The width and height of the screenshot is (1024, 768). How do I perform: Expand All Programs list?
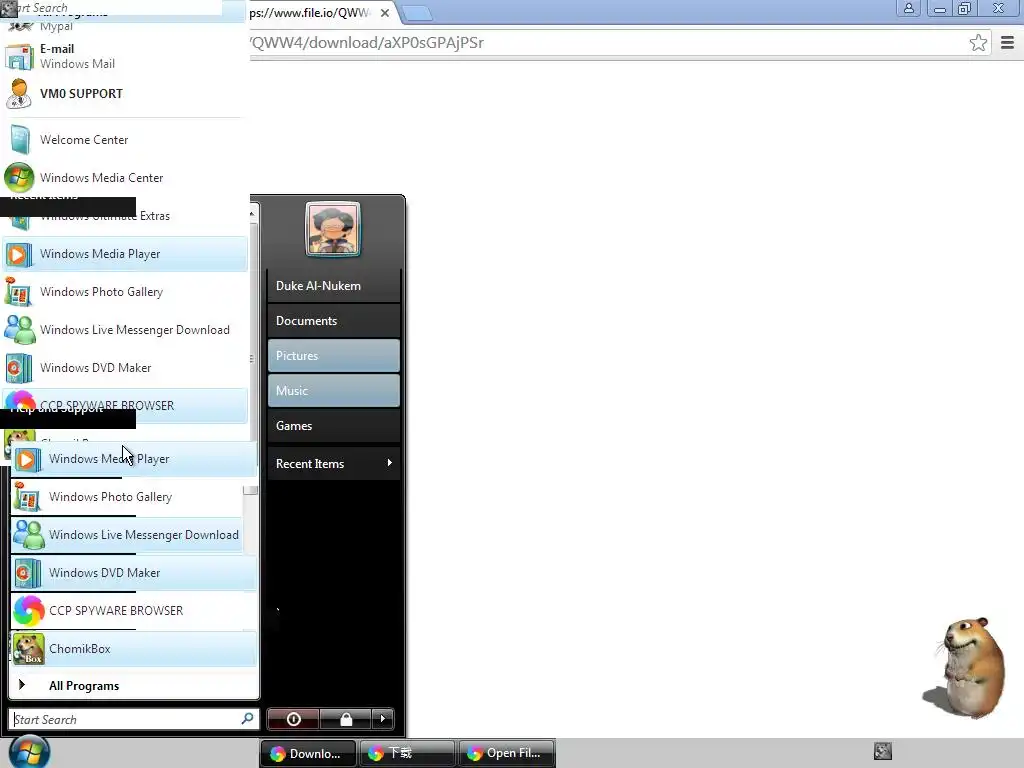[x=134, y=686]
